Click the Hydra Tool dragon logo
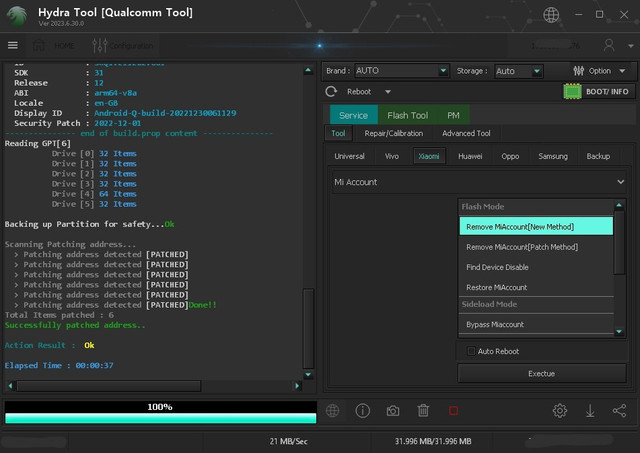The image size is (640, 453). [x=17, y=16]
